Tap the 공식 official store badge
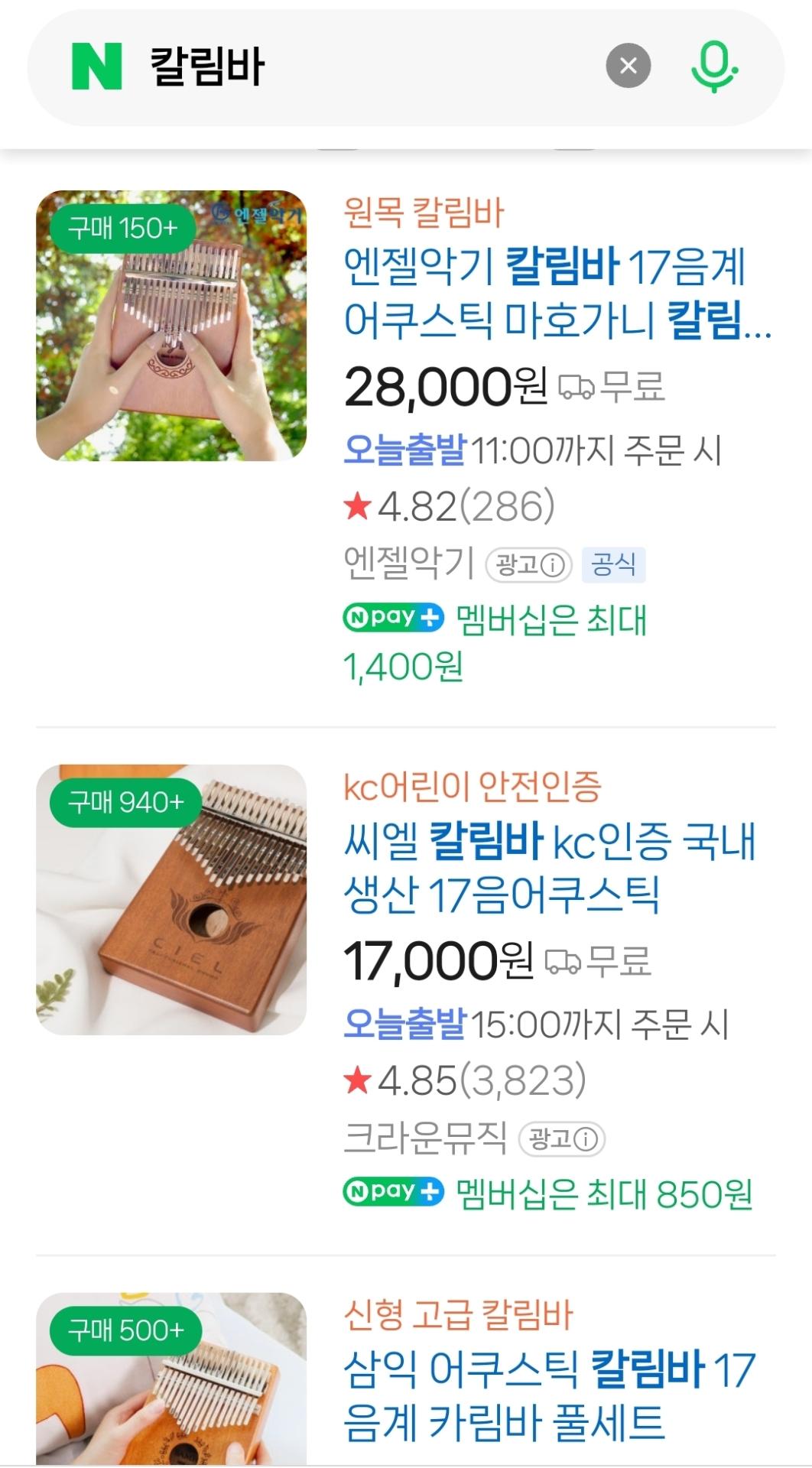Screen dimensions: 812x1468 (613, 565)
